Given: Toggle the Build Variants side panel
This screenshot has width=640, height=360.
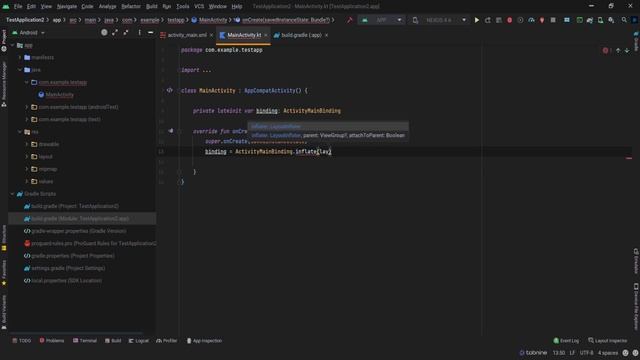Looking at the screenshot, I should pos(4,312).
